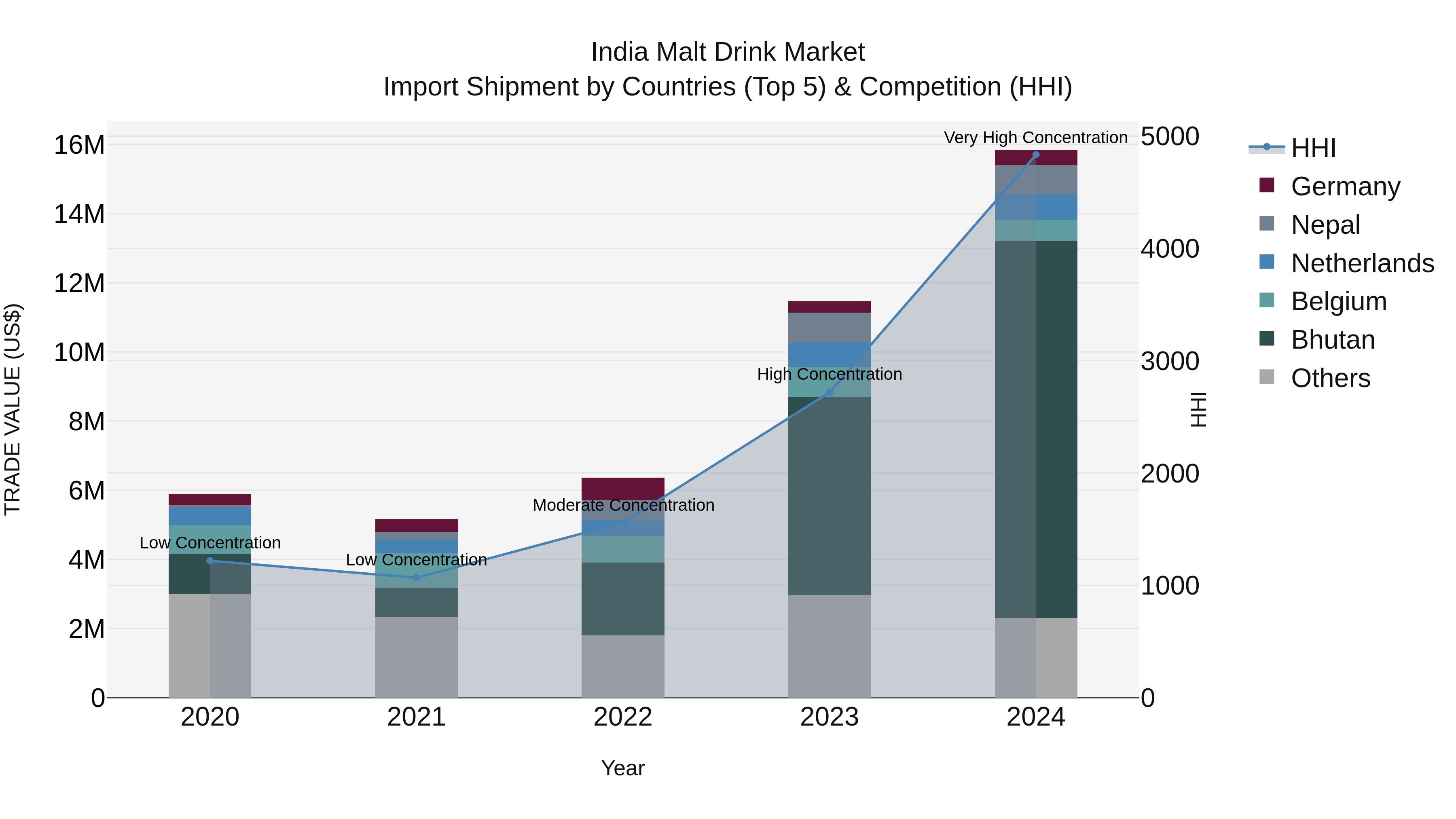The image size is (1456, 819).
Task: Click the Germany maroon legend swatch
Action: pyautogui.click(x=1267, y=185)
